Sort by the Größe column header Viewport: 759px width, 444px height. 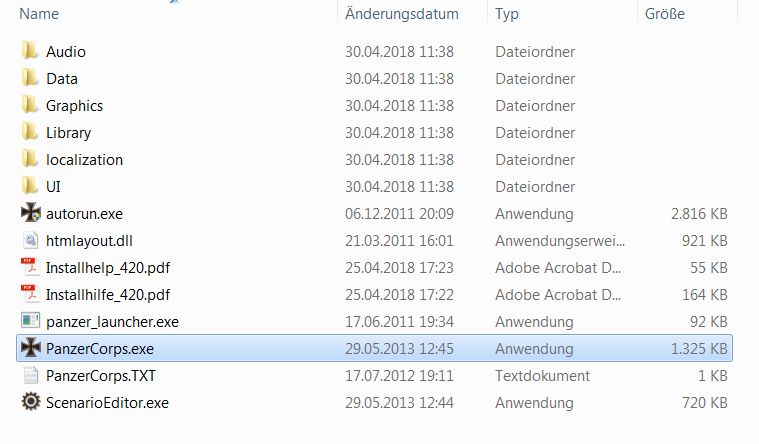[x=664, y=14]
